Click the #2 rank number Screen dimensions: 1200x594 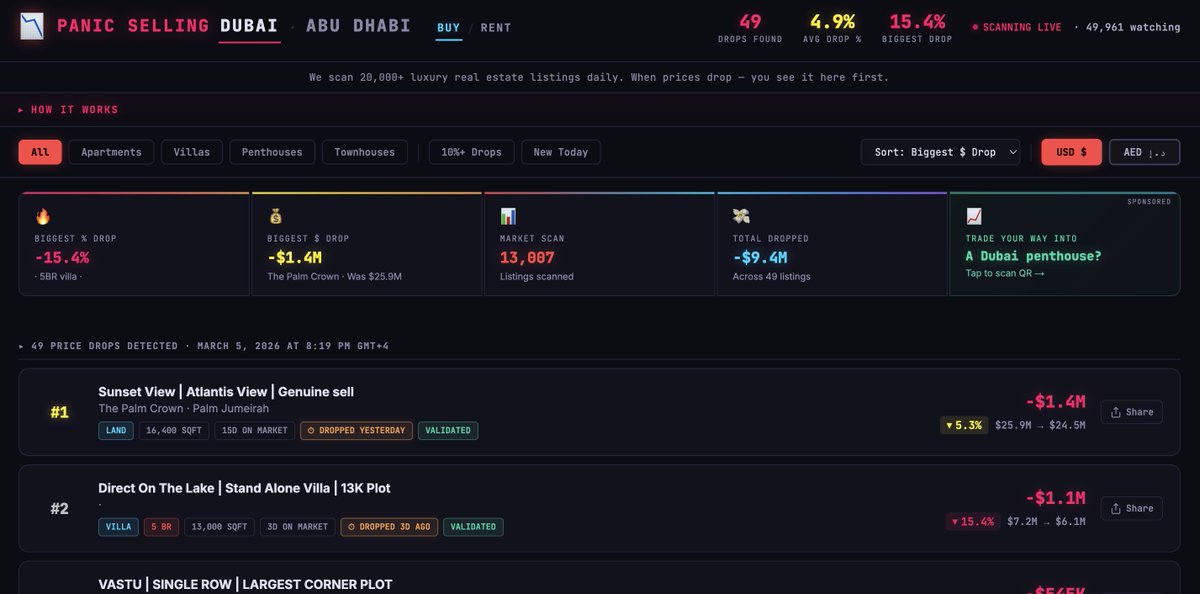(59, 508)
